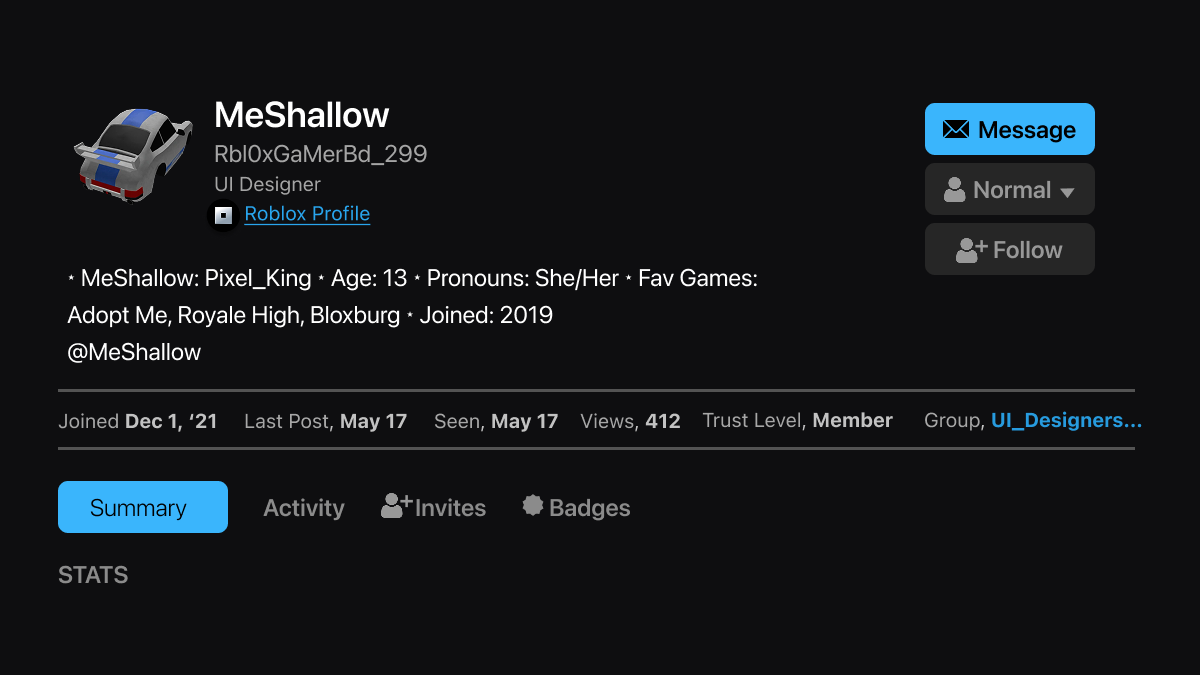Screen dimensions: 1200x675
Task: Open the Badges tab
Action: click(x=589, y=507)
